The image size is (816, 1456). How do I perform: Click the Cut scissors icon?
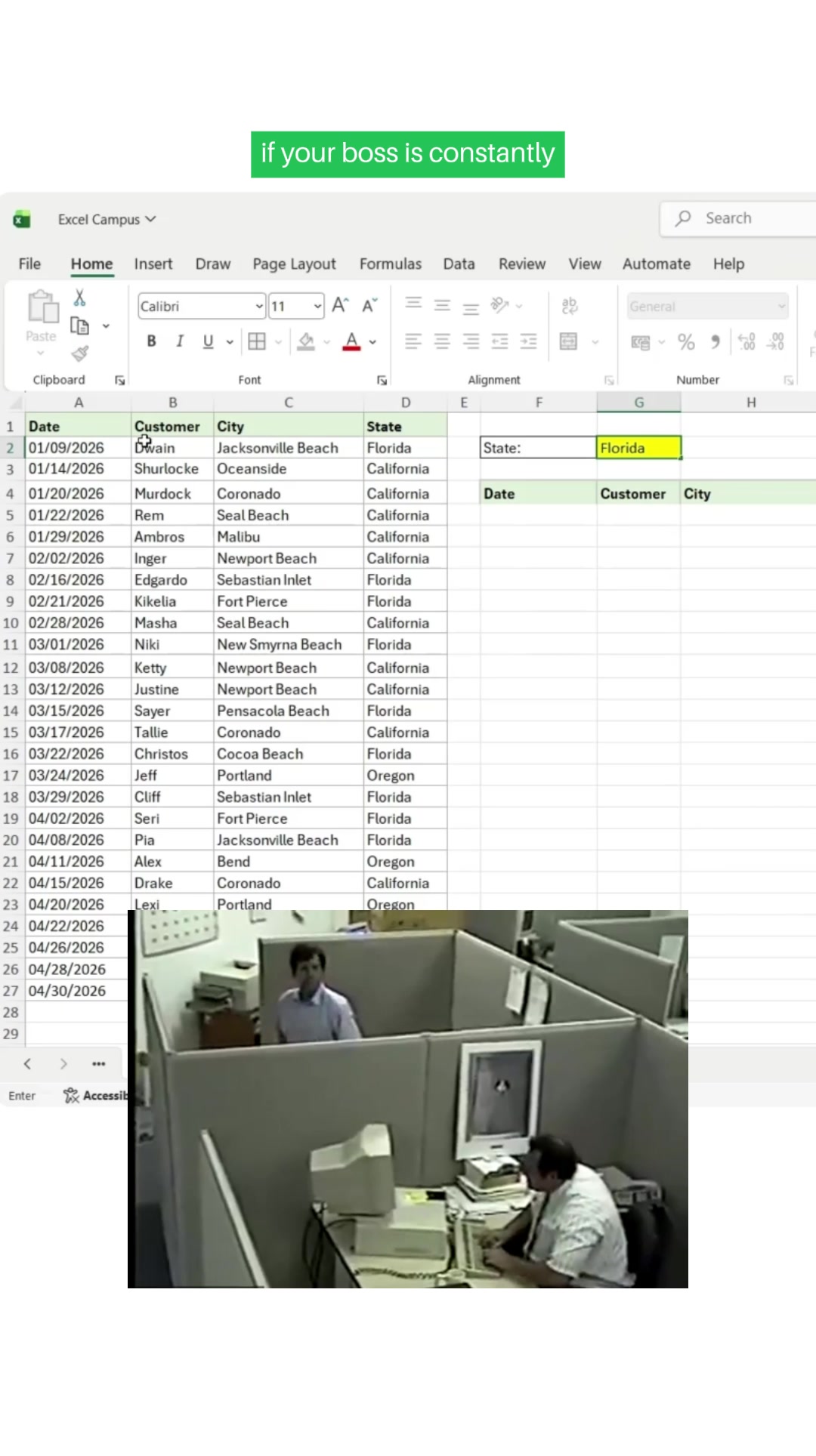click(x=79, y=298)
